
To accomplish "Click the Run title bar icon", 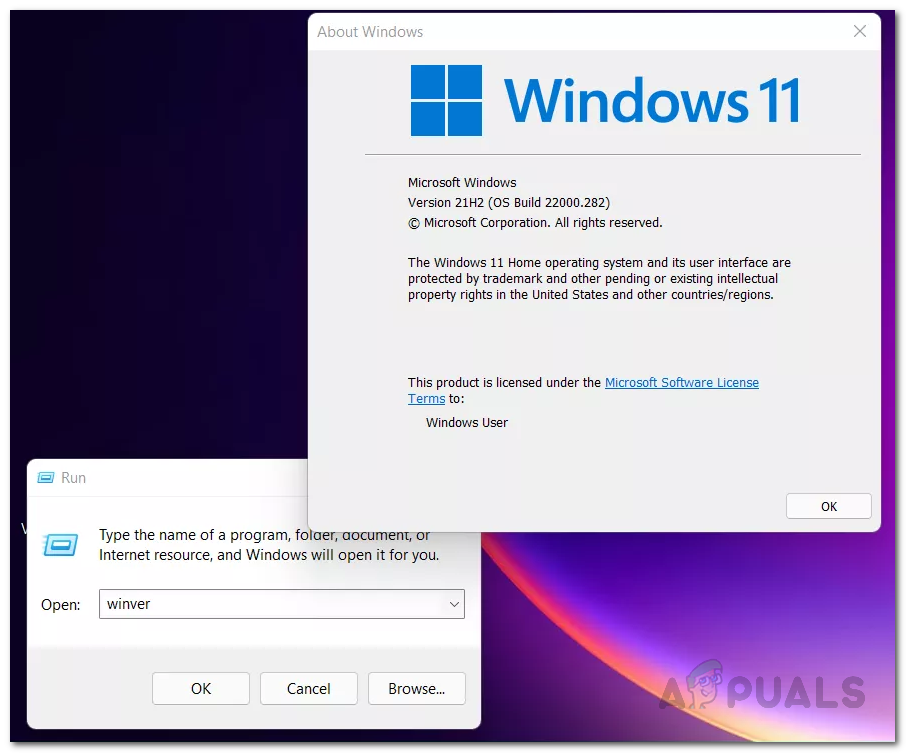I will 46,477.
